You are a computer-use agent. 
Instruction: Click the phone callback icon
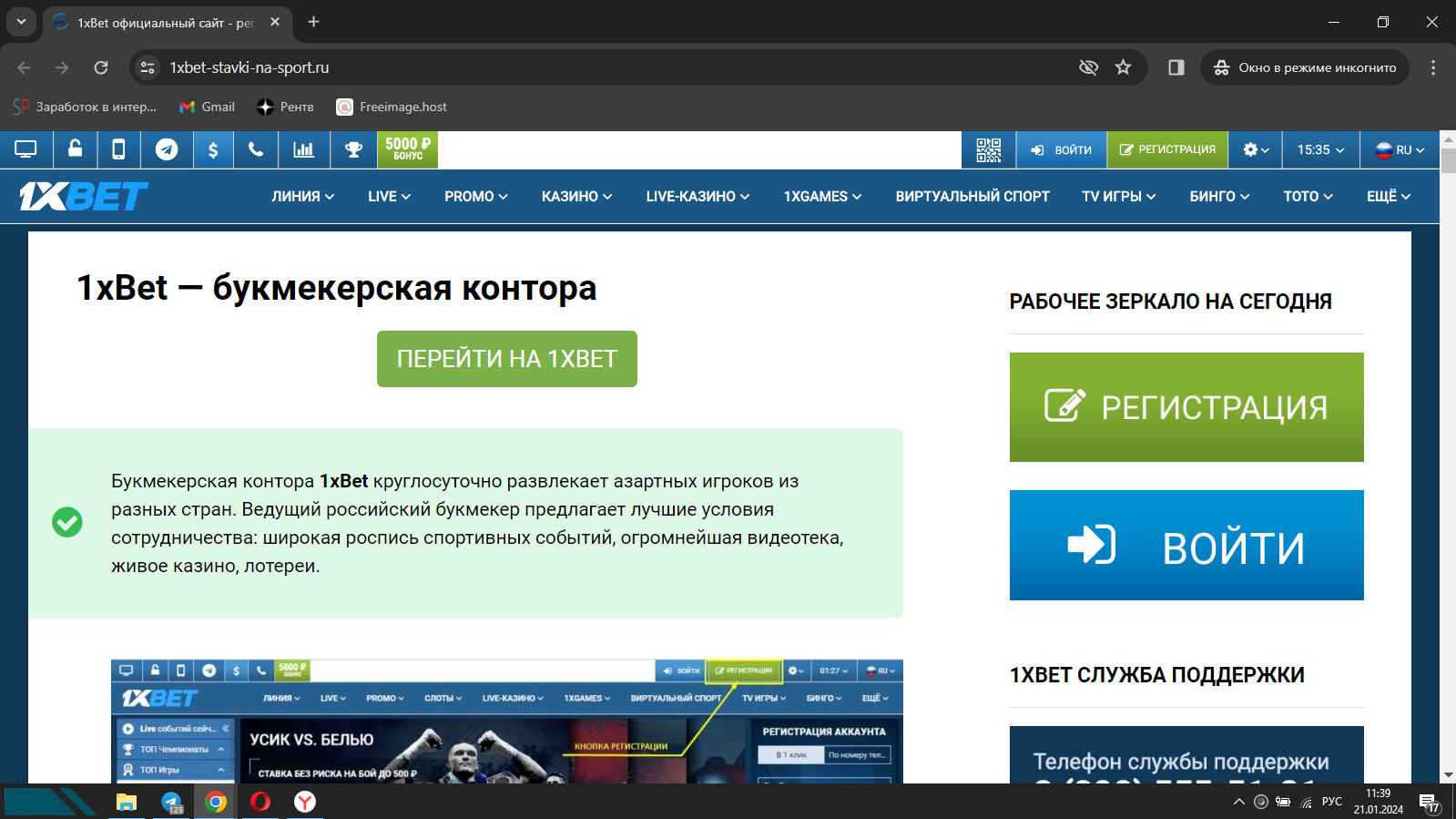point(256,149)
